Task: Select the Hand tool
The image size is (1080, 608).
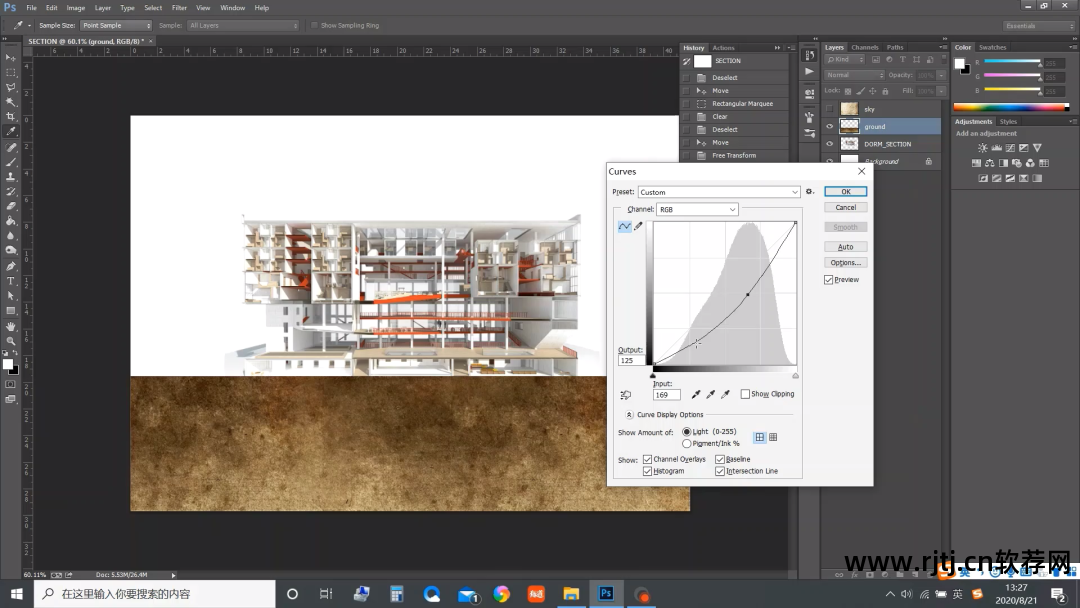Action: tap(10, 326)
